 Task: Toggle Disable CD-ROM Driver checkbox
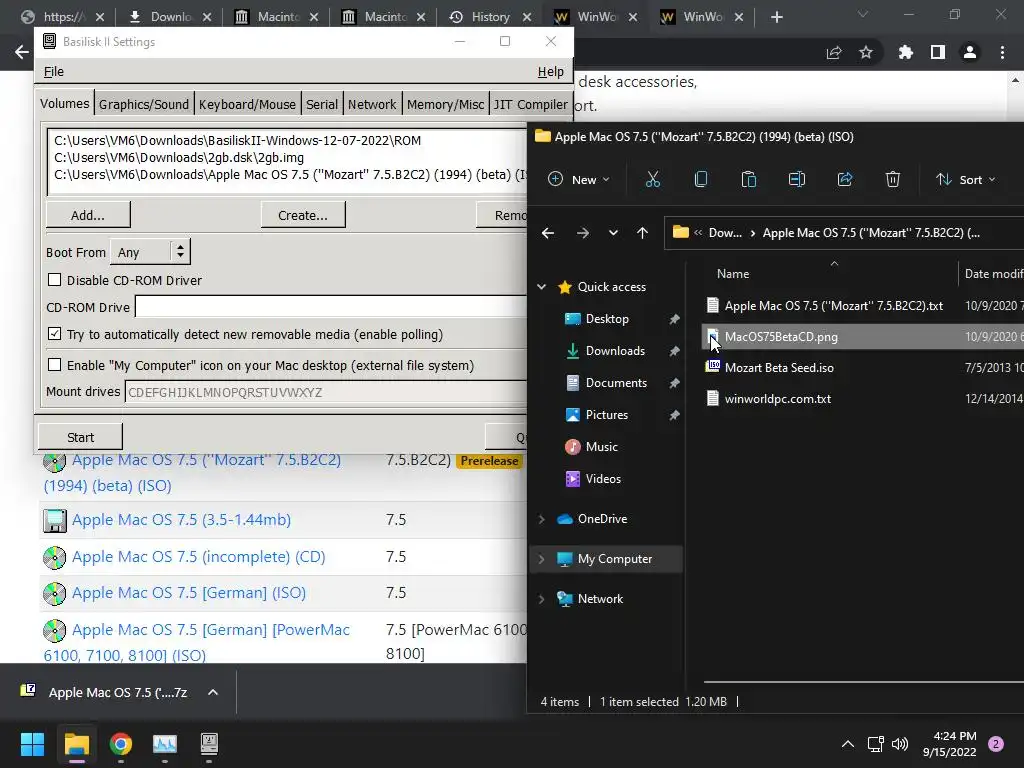(55, 280)
